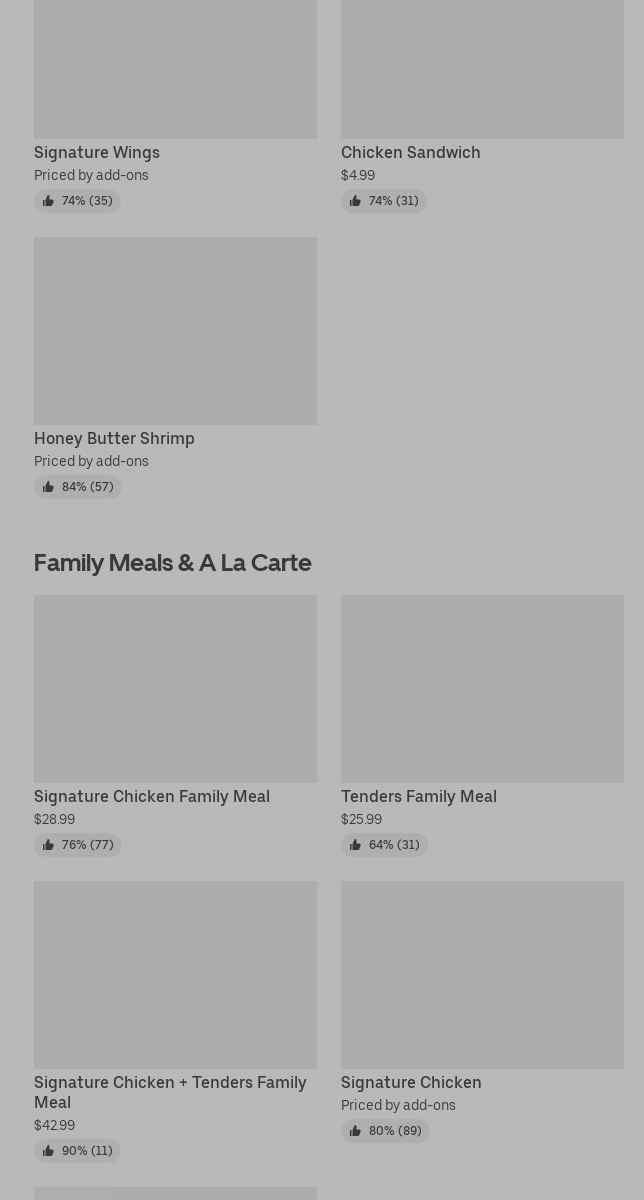Click the Family Meals & A La Carte heading
This screenshot has width=644, height=1200.
click(x=172, y=563)
